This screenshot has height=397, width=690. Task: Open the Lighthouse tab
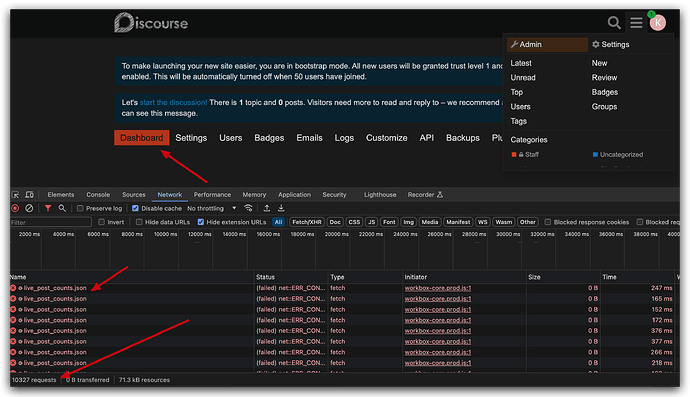380,195
